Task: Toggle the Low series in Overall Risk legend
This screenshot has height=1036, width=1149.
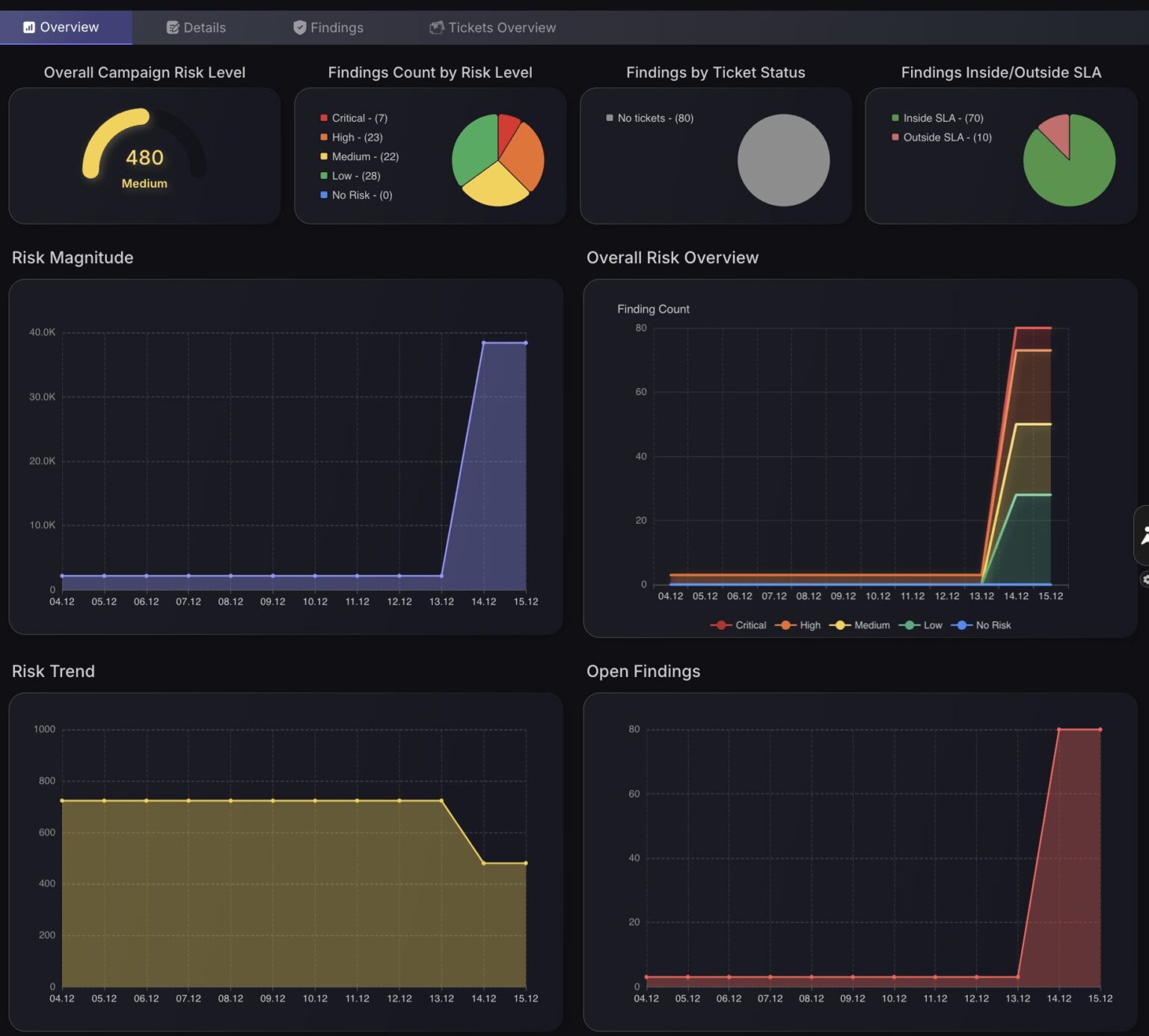Action: (x=921, y=625)
